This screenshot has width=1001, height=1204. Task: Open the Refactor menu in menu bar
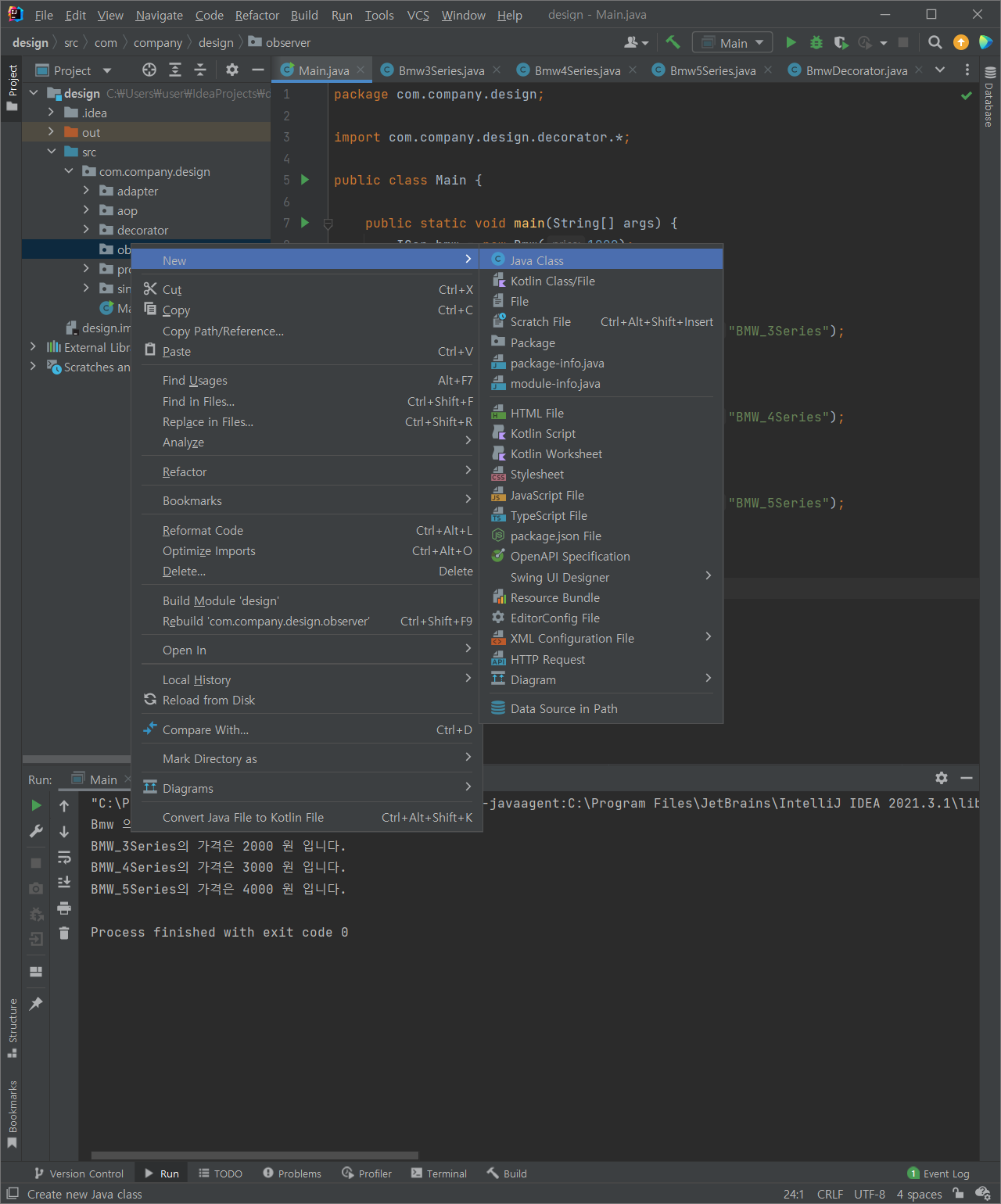[x=257, y=15]
